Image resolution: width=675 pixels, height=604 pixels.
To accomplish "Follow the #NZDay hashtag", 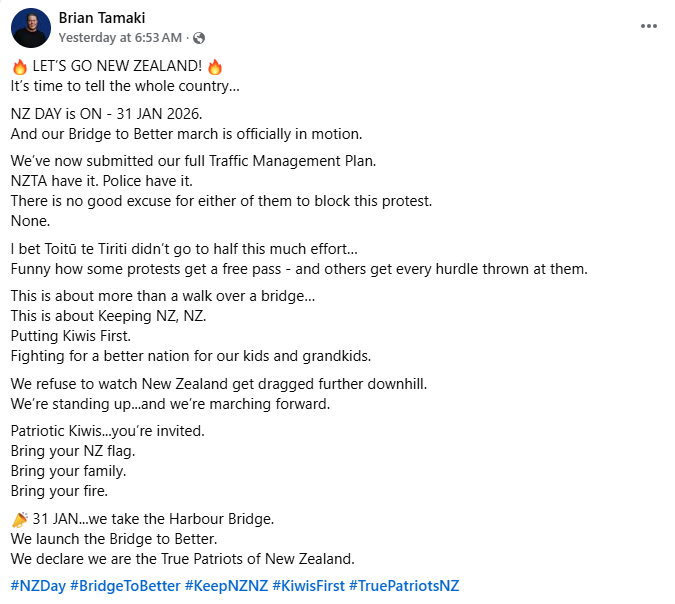I will [x=37, y=585].
